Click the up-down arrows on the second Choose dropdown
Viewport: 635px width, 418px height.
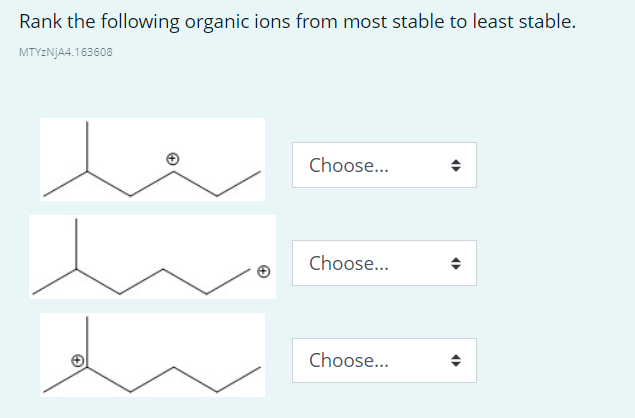(456, 263)
